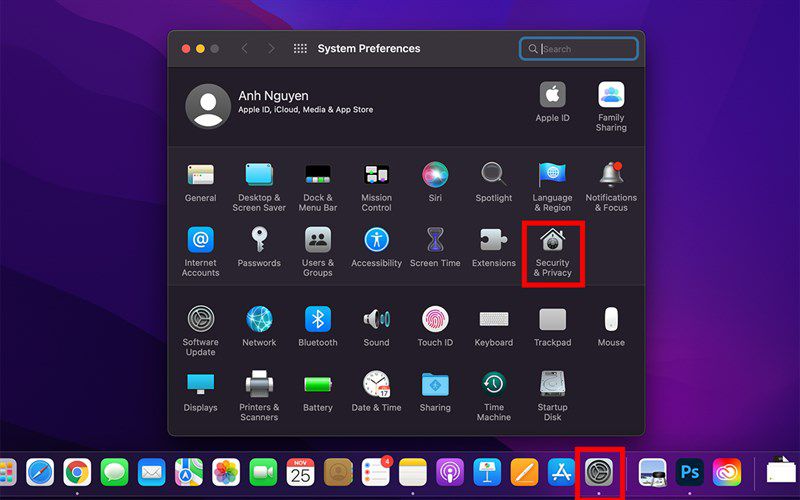800x500 pixels.
Task: Open Spotlight preferences
Action: click(494, 183)
